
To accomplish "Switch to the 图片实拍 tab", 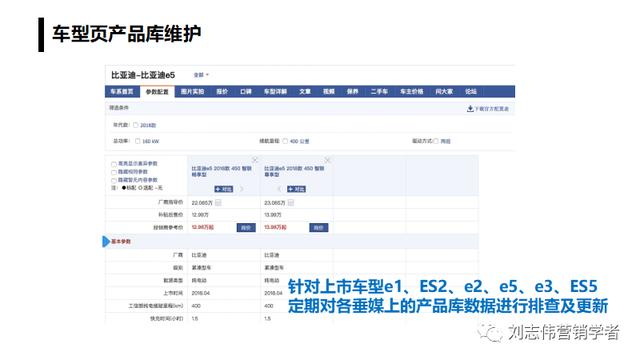I will click(x=192, y=91).
